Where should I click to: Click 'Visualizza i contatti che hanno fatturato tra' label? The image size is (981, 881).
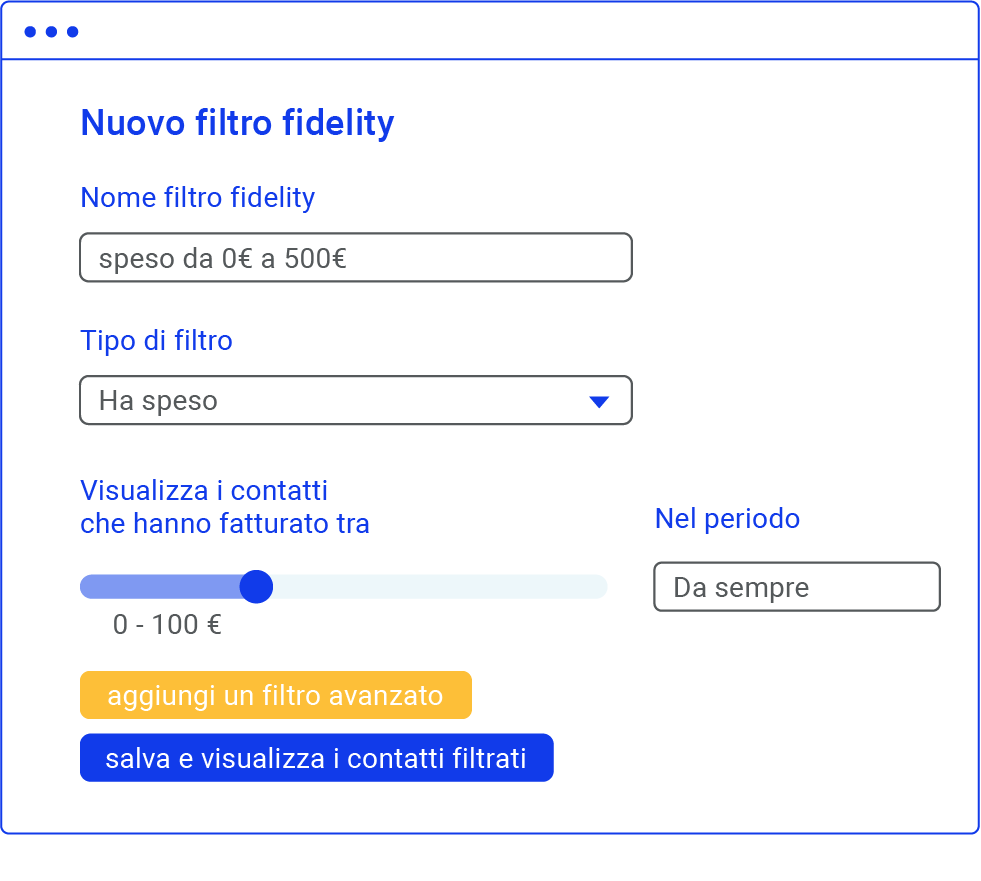(x=225, y=507)
